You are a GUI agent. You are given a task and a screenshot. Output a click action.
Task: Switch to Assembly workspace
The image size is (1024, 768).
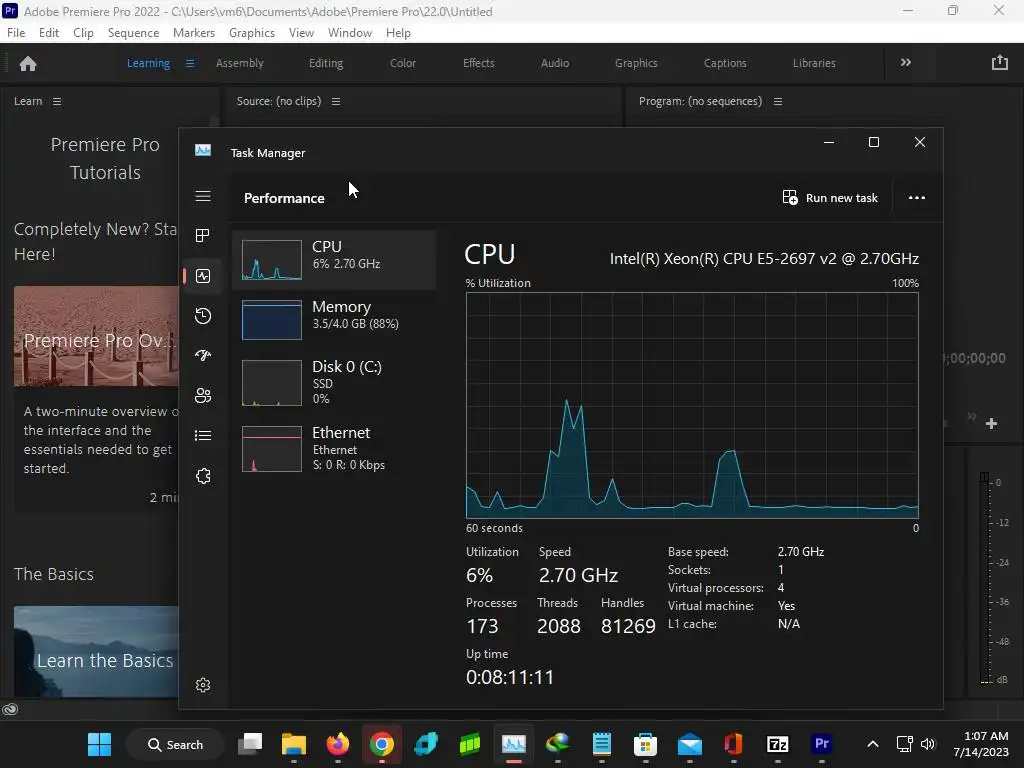coord(240,63)
